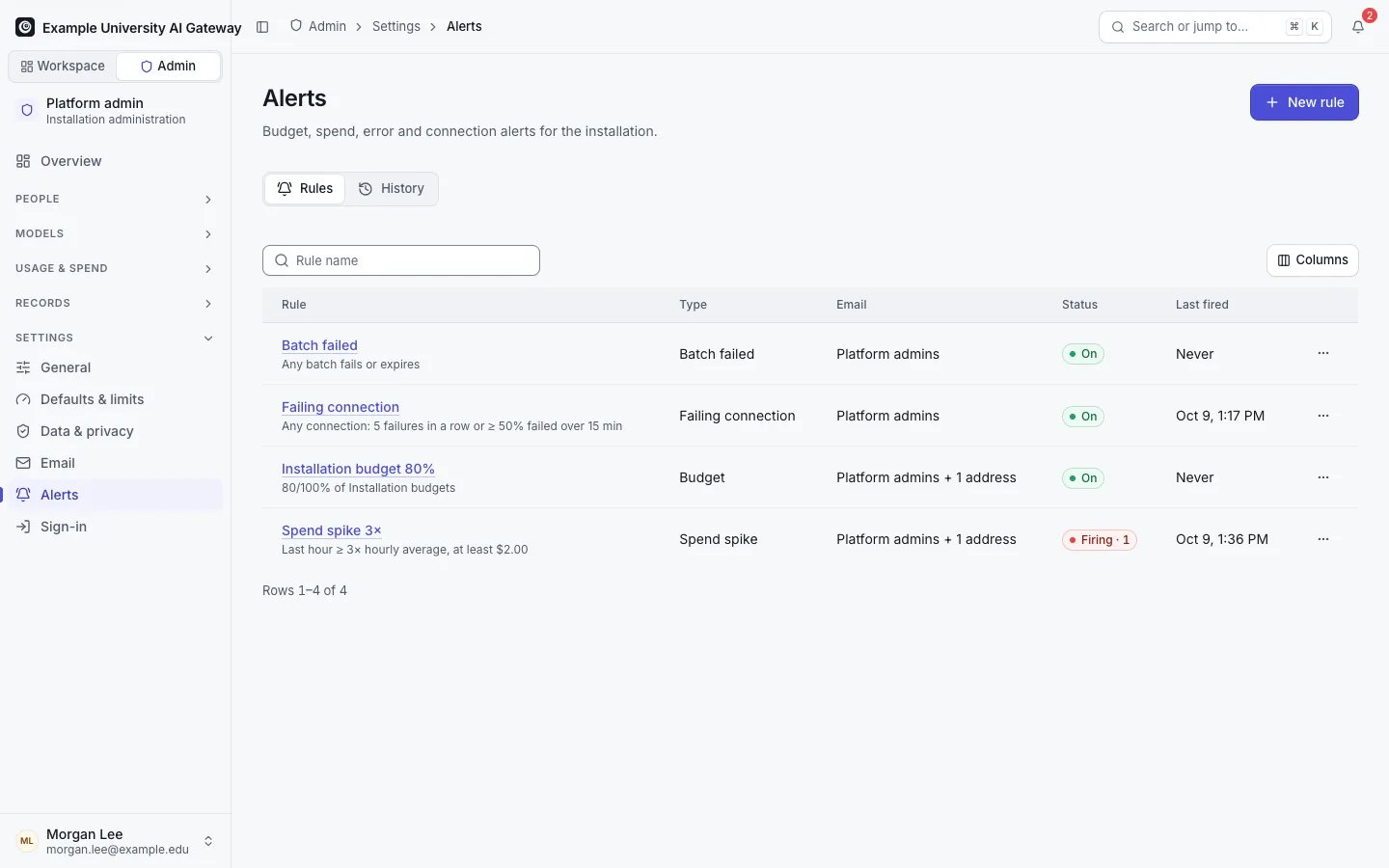Open the Morgan Lee account menu
Image resolution: width=1389 pixels, height=868 pixels.
point(115,841)
